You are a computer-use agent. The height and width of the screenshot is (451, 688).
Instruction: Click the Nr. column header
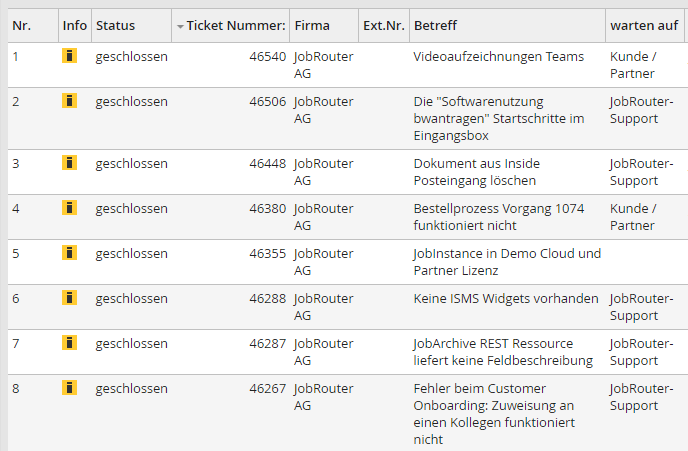(22, 25)
